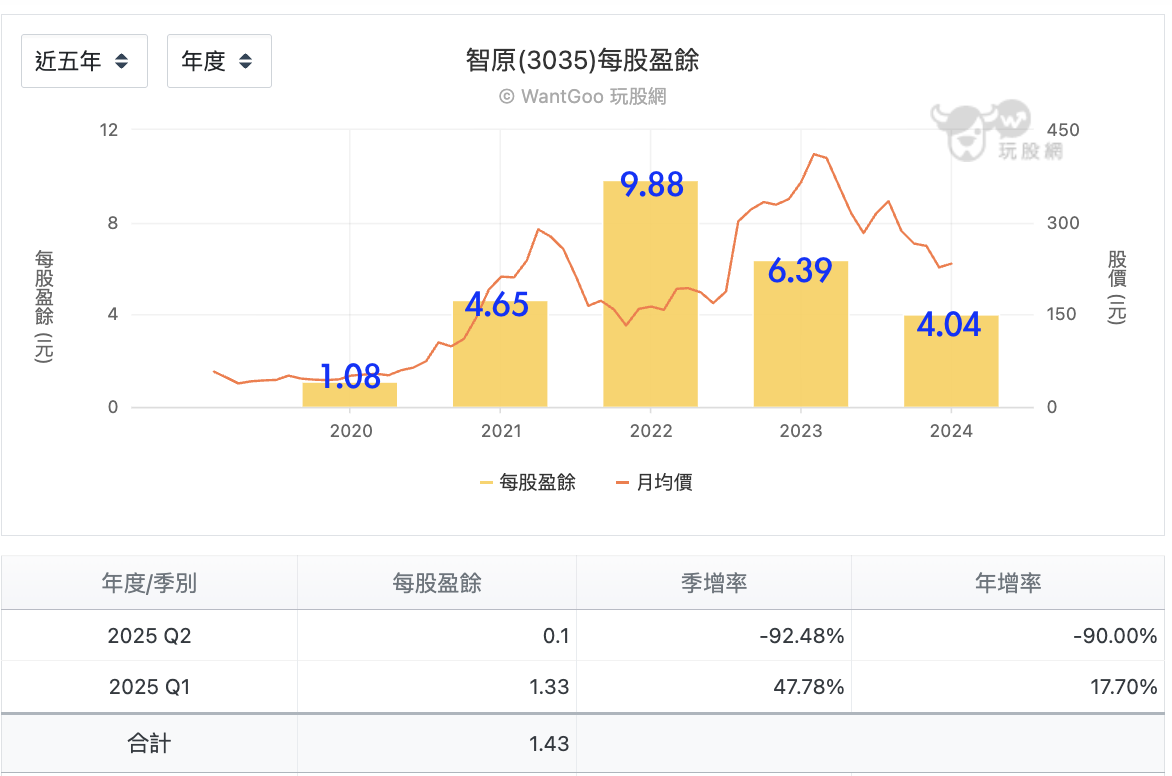Screen dimensions: 1172x776
Task: Select the 2020 bar showing 1.08
Action: click(350, 395)
